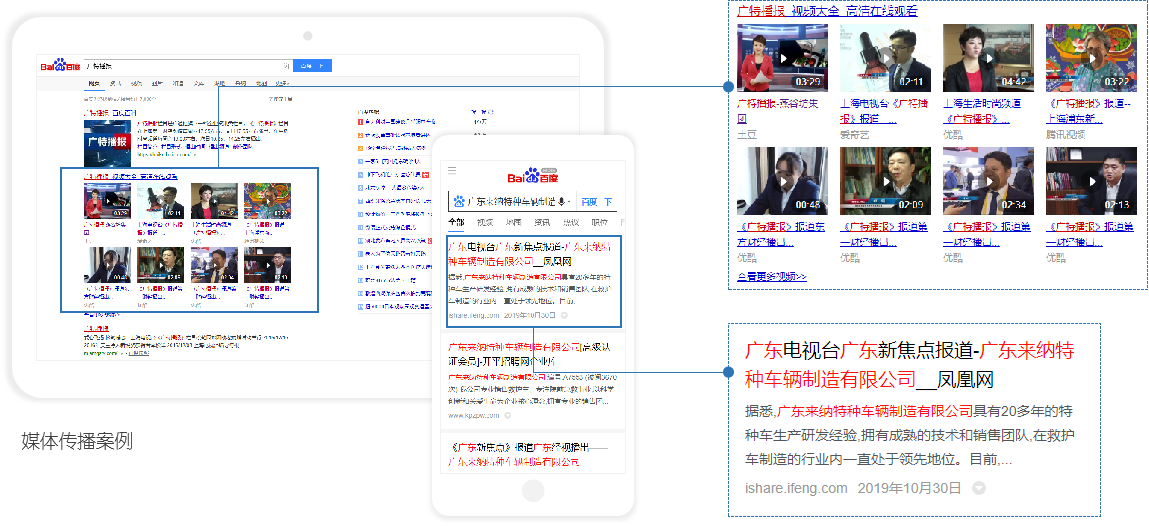The image size is (1149, 526).
Task: Select the 全部 tab on the phone
Action: [456, 223]
